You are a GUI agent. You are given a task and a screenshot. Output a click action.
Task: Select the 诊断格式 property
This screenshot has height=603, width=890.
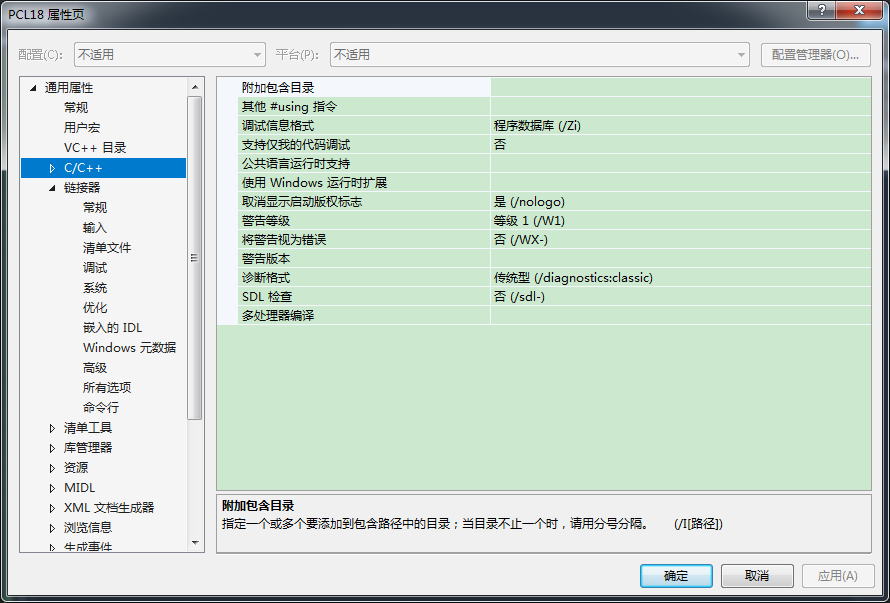[364, 278]
